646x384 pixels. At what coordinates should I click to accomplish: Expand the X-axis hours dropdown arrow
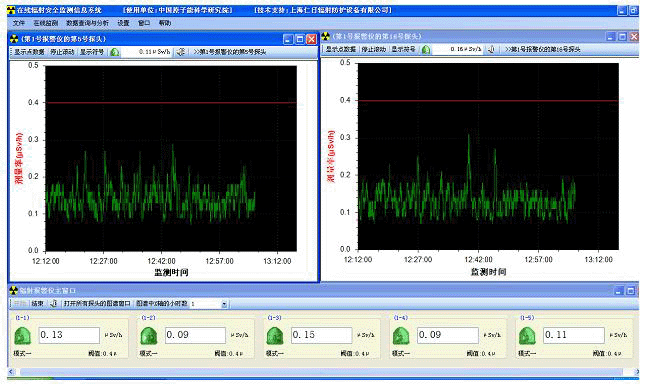tap(224, 304)
